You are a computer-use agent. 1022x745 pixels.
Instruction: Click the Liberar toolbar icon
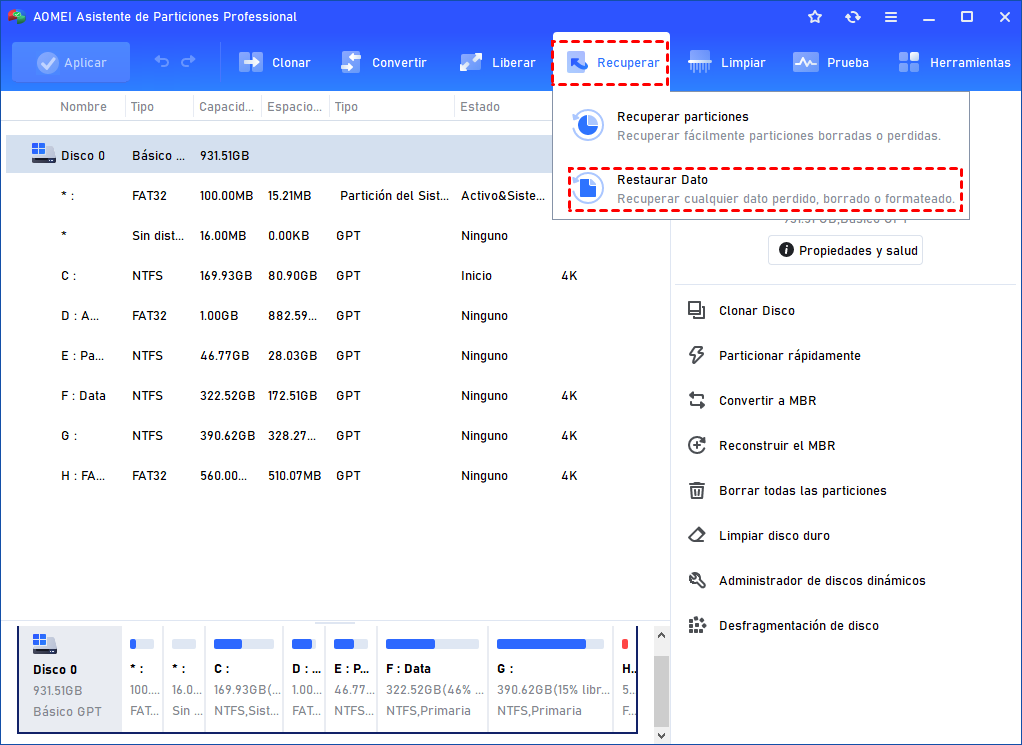(x=497, y=62)
